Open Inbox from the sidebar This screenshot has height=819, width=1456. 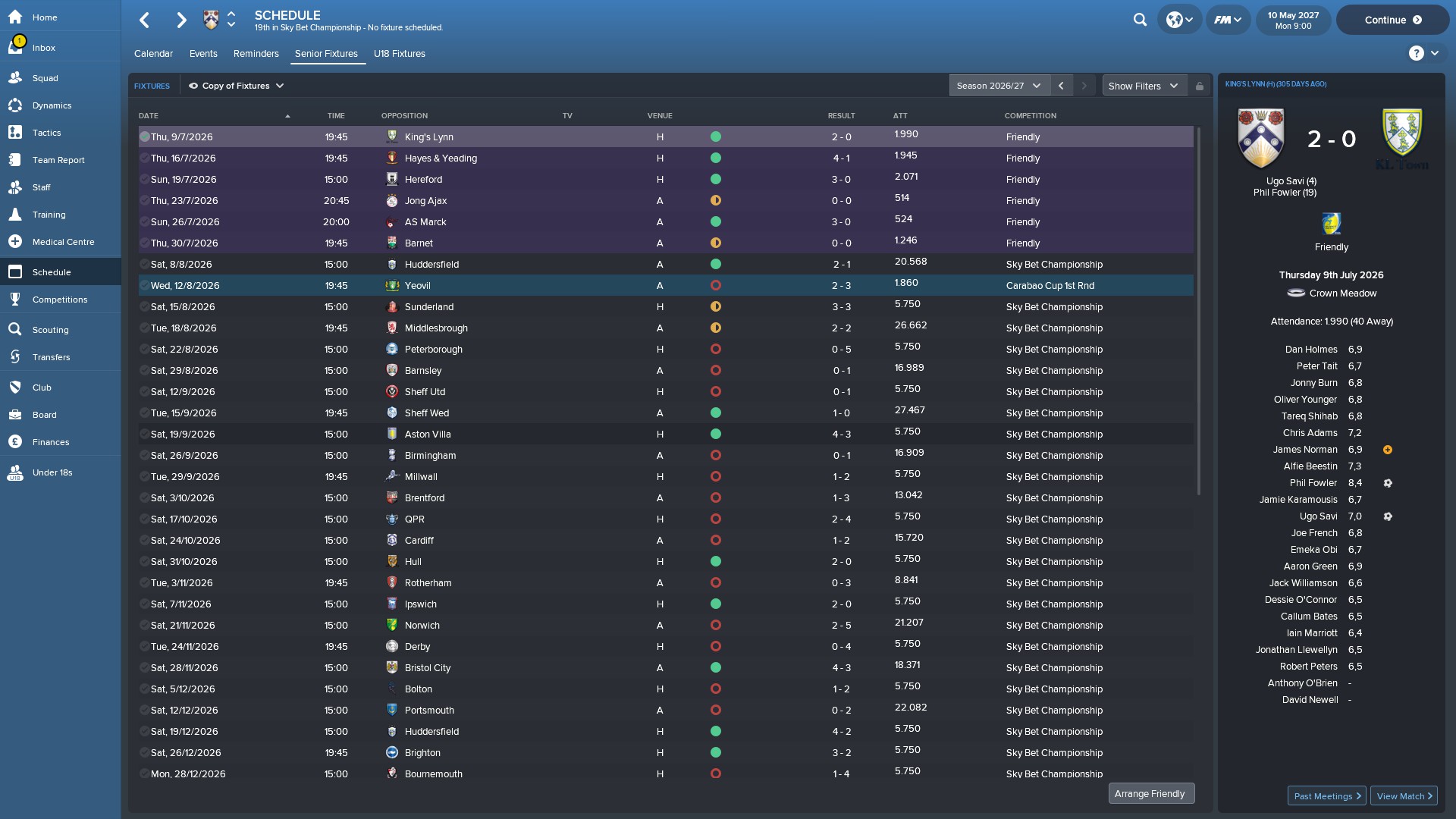tap(44, 48)
